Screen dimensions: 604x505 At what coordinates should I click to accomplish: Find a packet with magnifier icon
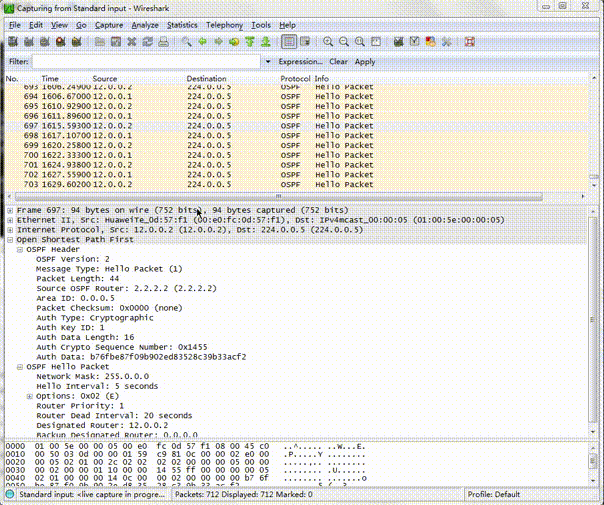(x=186, y=42)
